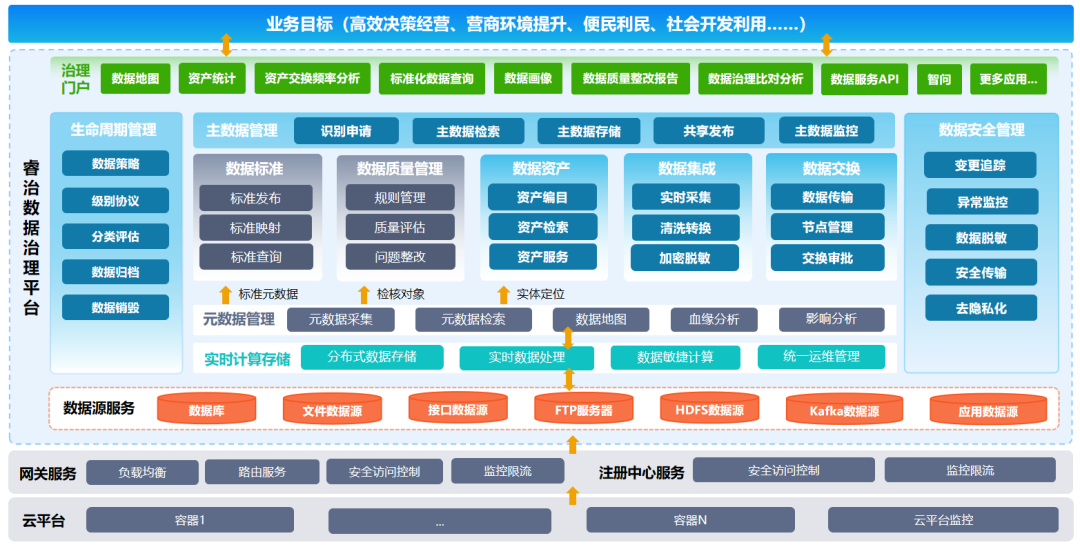Select the 血缘分析 metadata block
Viewport: 1080px width, 547px height.
714,320
